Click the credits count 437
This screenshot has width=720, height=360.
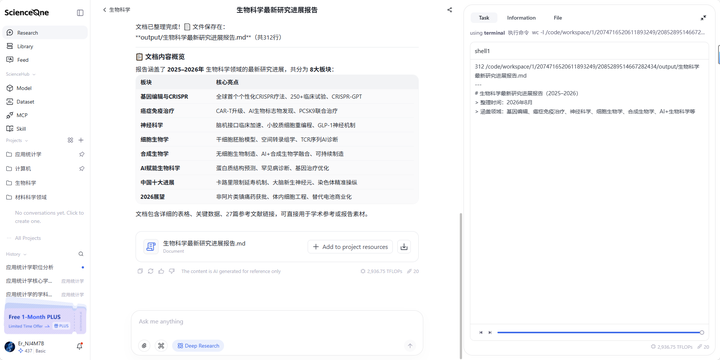(29, 351)
